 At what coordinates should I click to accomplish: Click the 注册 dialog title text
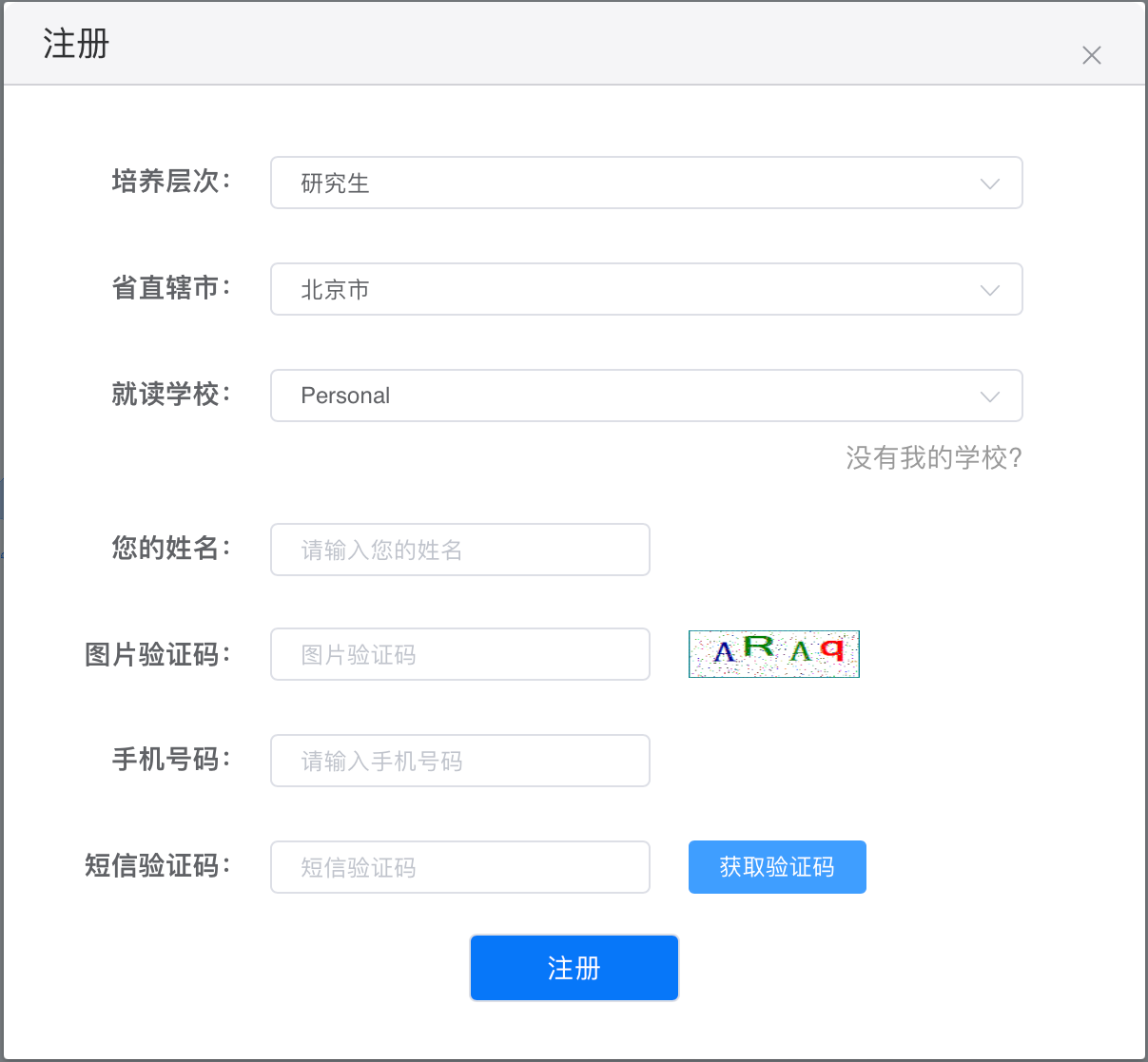[76, 44]
